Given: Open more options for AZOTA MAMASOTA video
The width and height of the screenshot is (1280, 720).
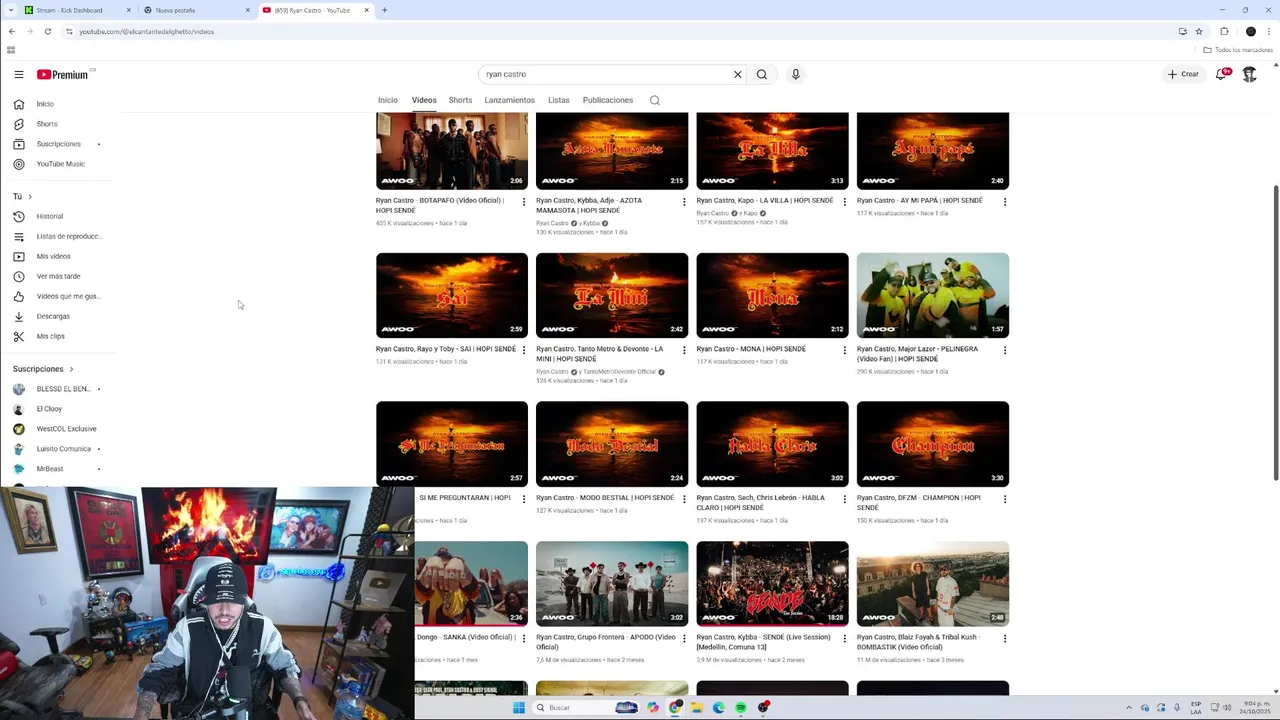Looking at the screenshot, I should coord(684,202).
